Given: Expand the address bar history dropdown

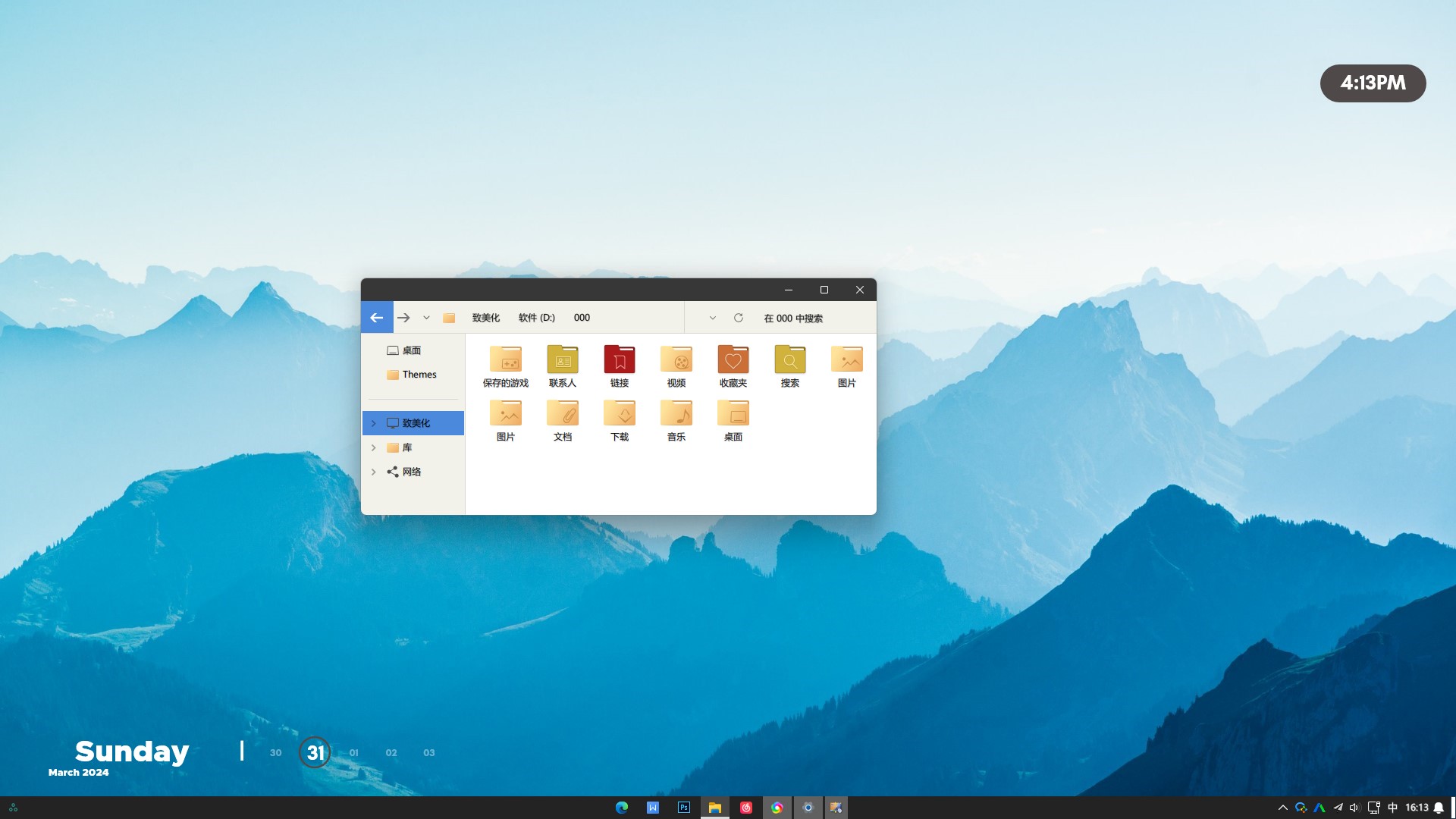Looking at the screenshot, I should tap(712, 318).
